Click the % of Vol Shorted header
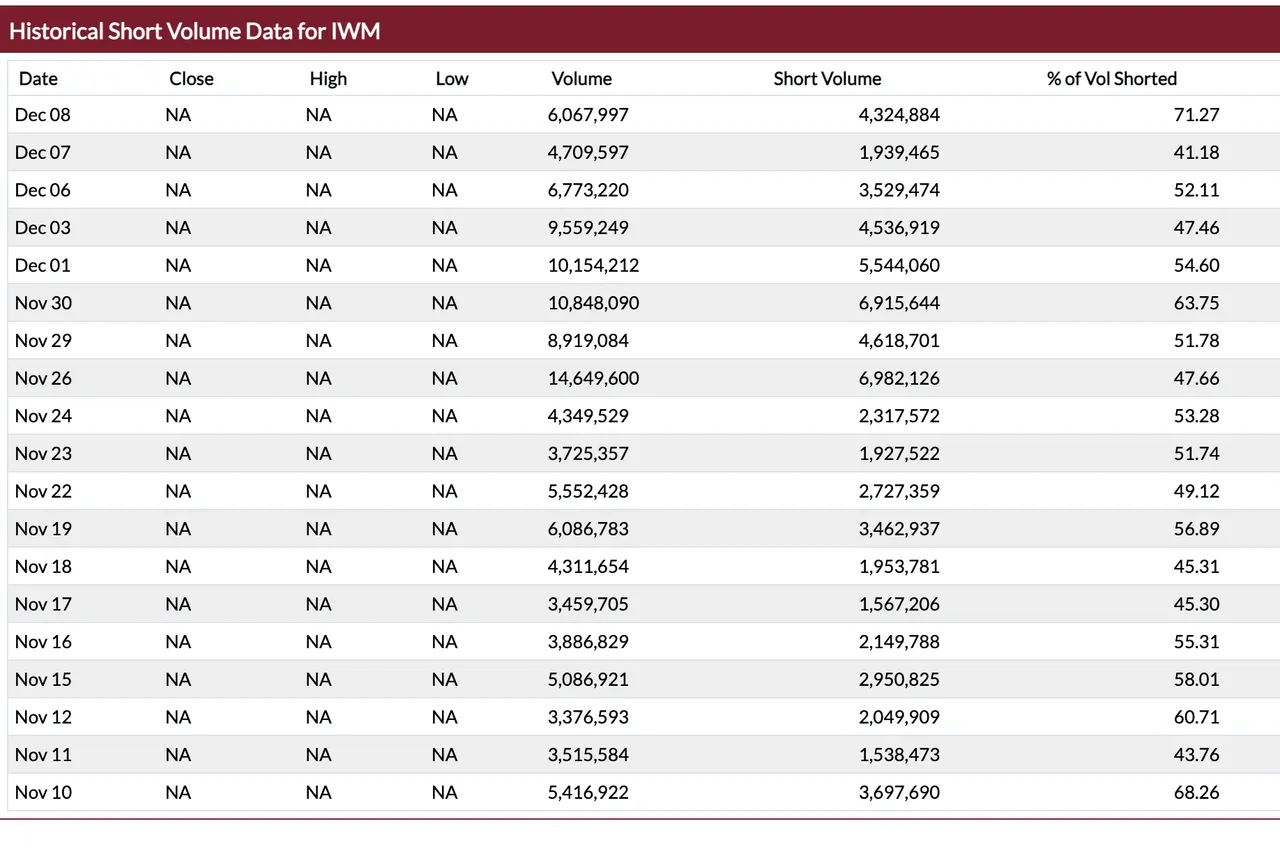1280x860 pixels. (1112, 79)
